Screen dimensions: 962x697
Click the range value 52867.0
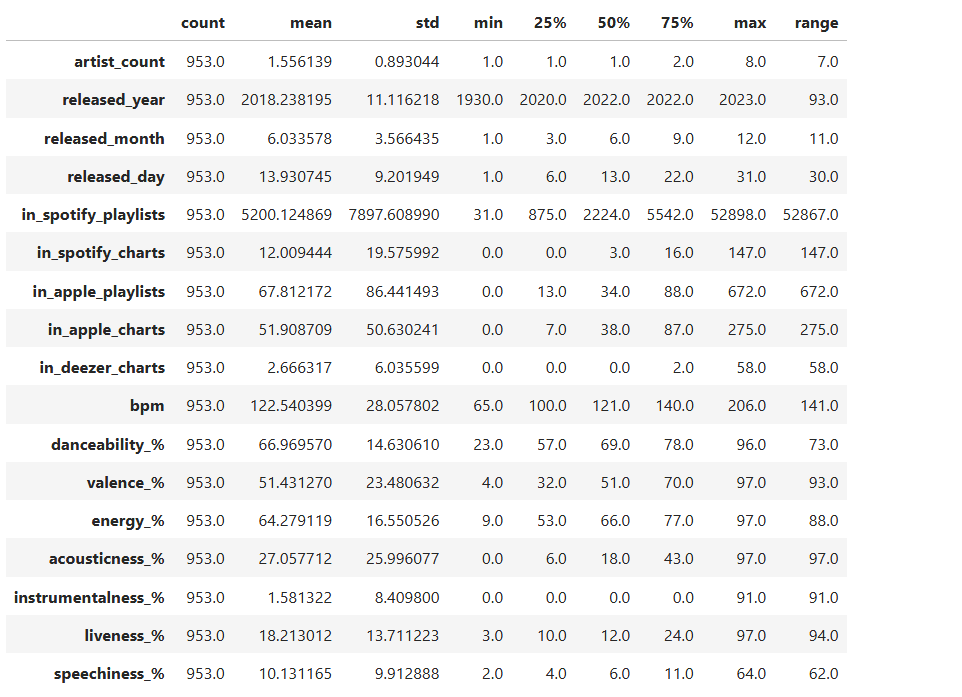click(x=811, y=215)
